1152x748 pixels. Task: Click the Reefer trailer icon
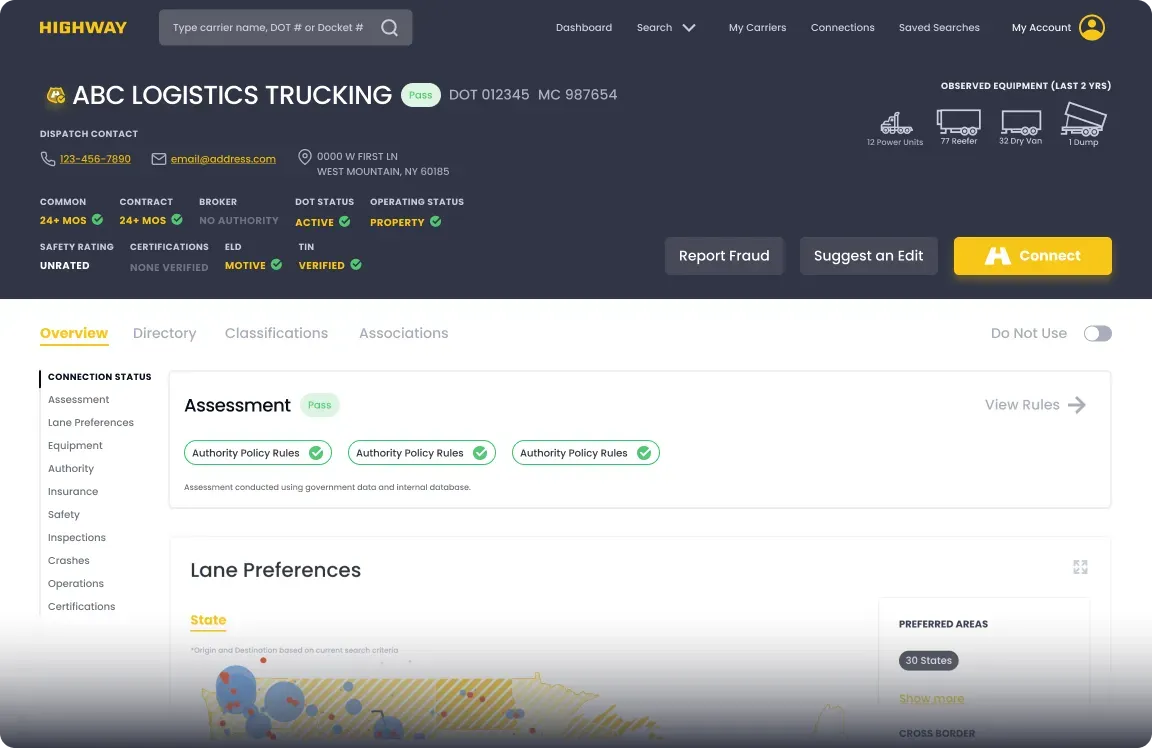tap(958, 122)
